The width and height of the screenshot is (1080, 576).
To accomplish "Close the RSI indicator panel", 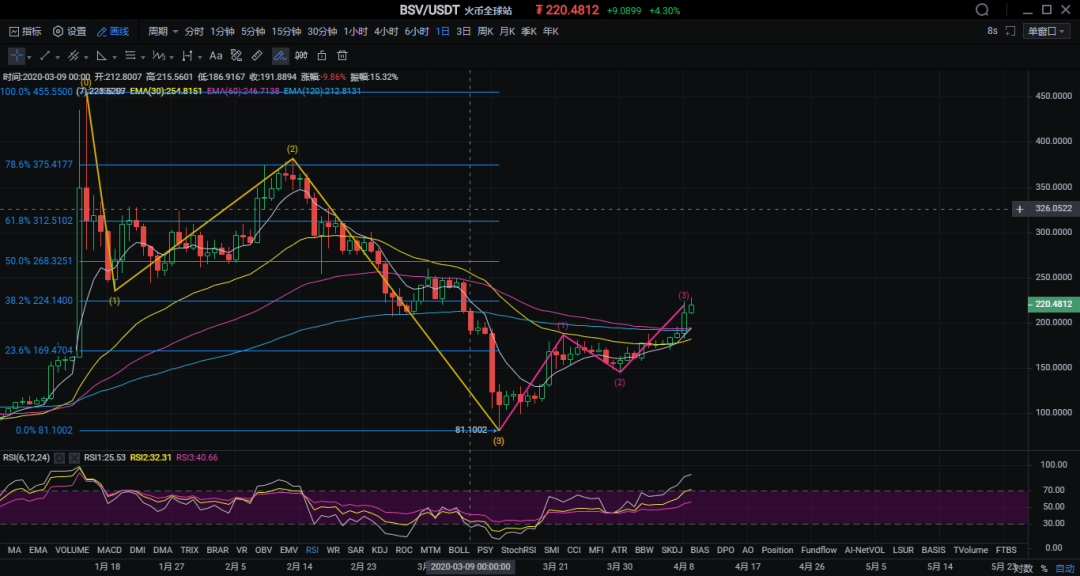I will click(x=73, y=458).
